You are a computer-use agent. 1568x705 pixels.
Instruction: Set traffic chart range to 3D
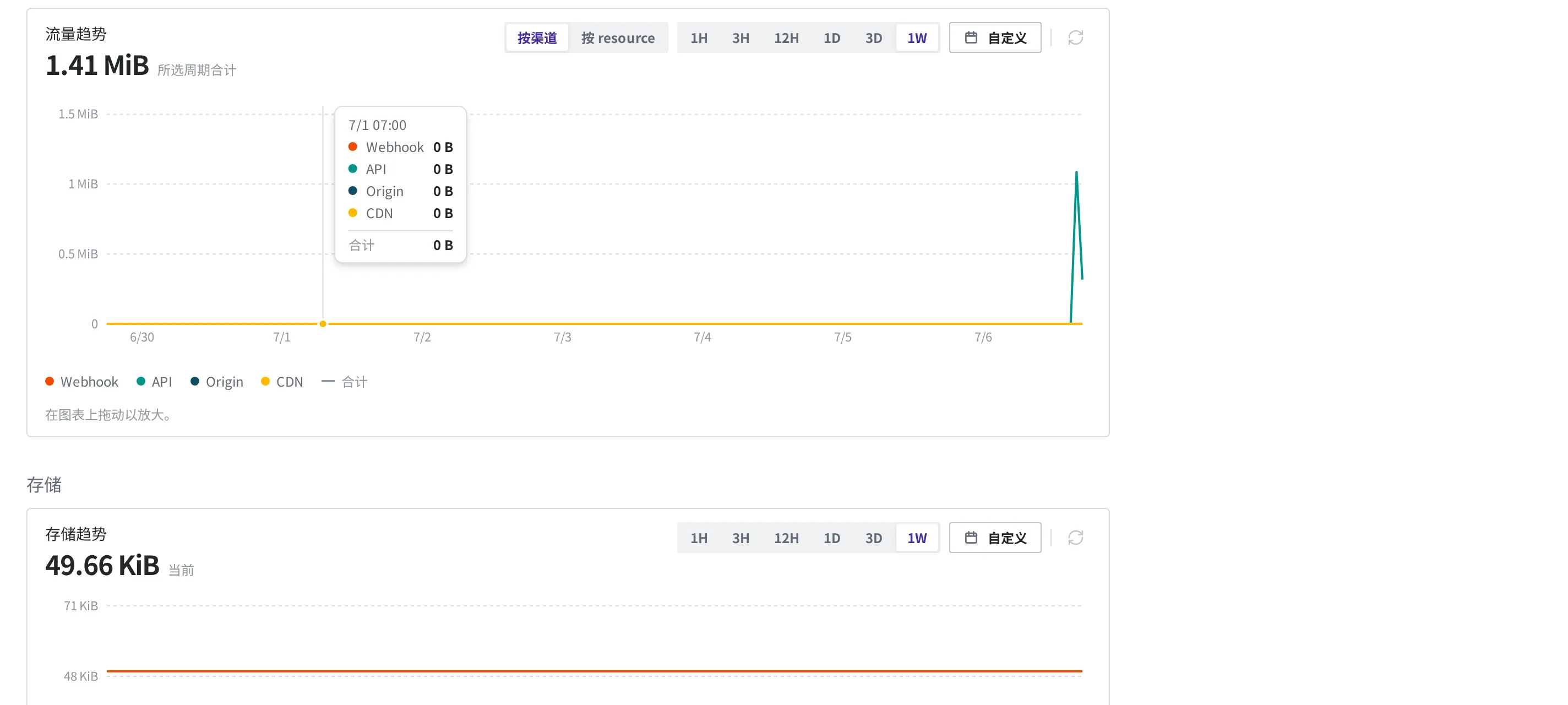pyautogui.click(x=874, y=38)
